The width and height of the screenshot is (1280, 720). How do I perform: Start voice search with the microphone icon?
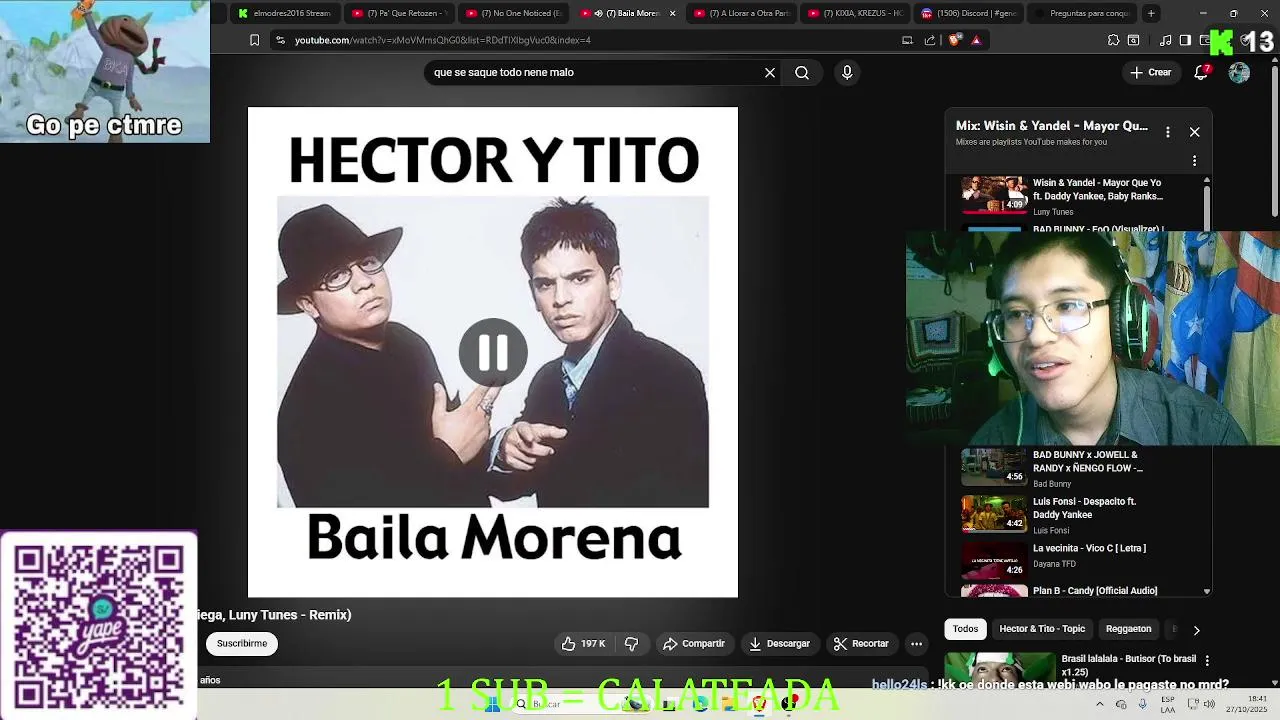tap(847, 72)
